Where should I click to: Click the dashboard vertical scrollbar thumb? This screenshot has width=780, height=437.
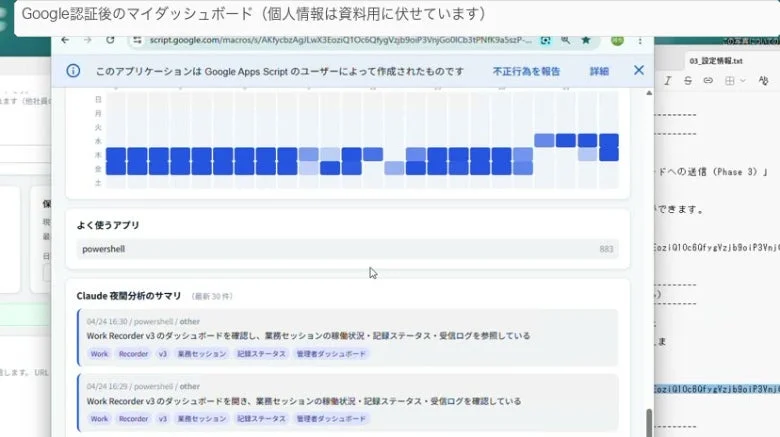(649, 423)
